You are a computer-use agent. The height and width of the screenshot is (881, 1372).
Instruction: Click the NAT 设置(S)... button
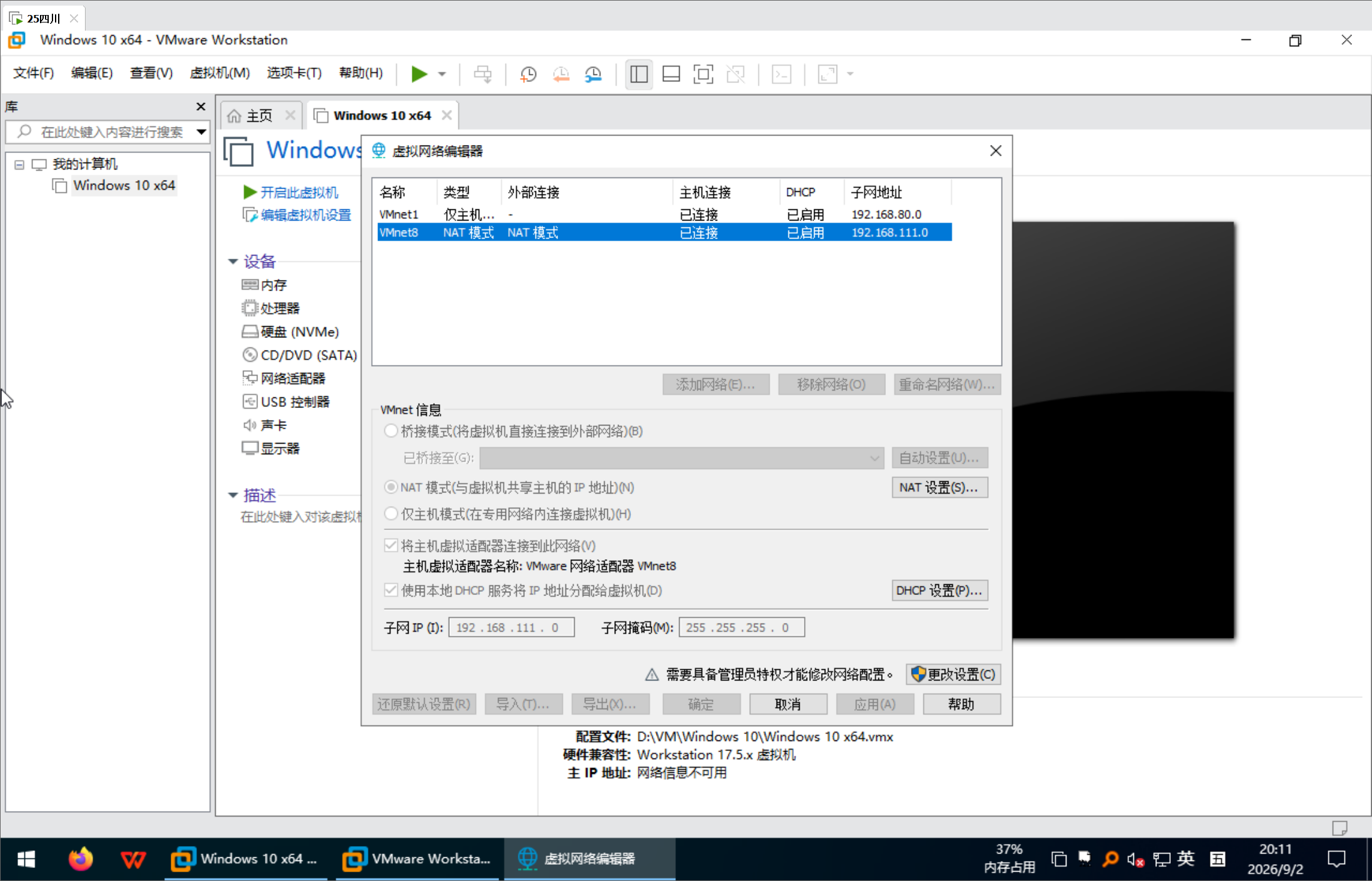[940, 487]
